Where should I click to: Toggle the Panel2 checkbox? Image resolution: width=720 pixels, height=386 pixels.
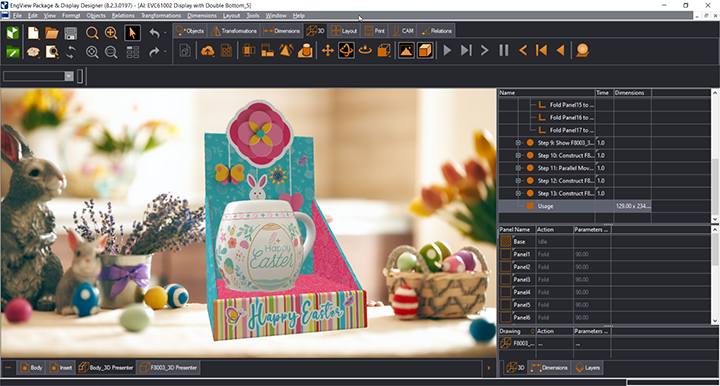coord(506,267)
